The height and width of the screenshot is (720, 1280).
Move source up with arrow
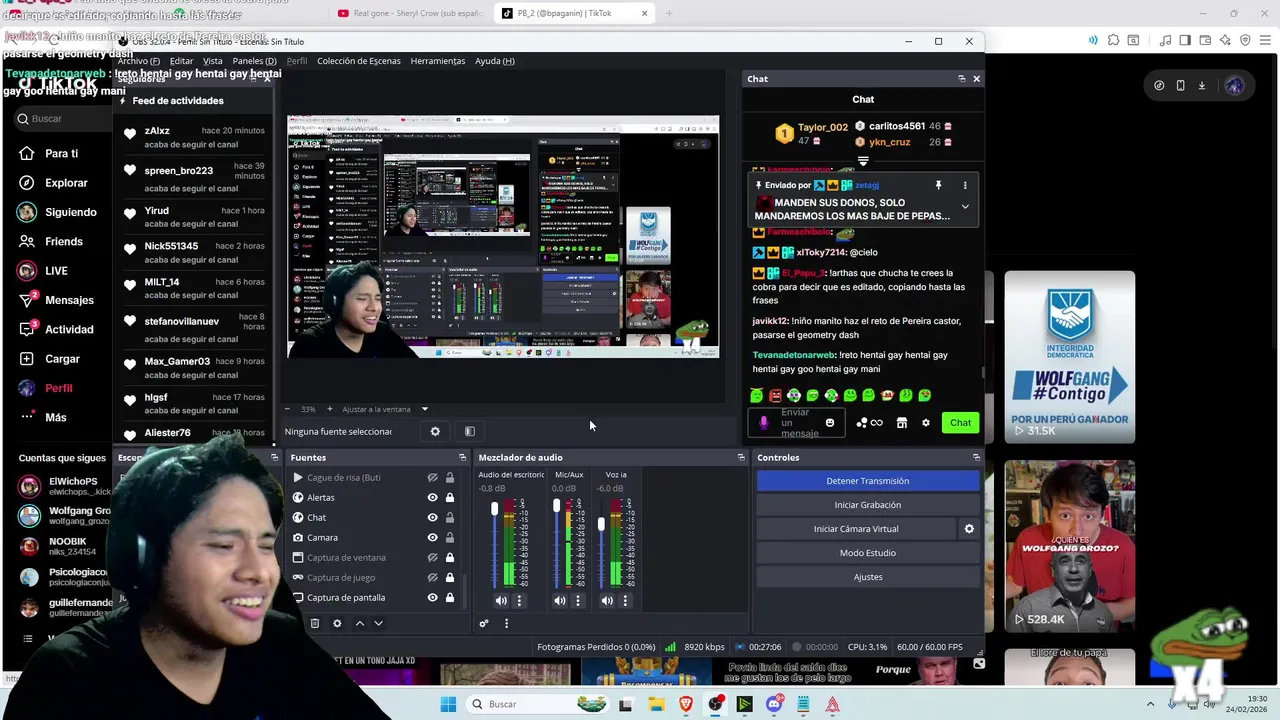pyautogui.click(x=360, y=624)
